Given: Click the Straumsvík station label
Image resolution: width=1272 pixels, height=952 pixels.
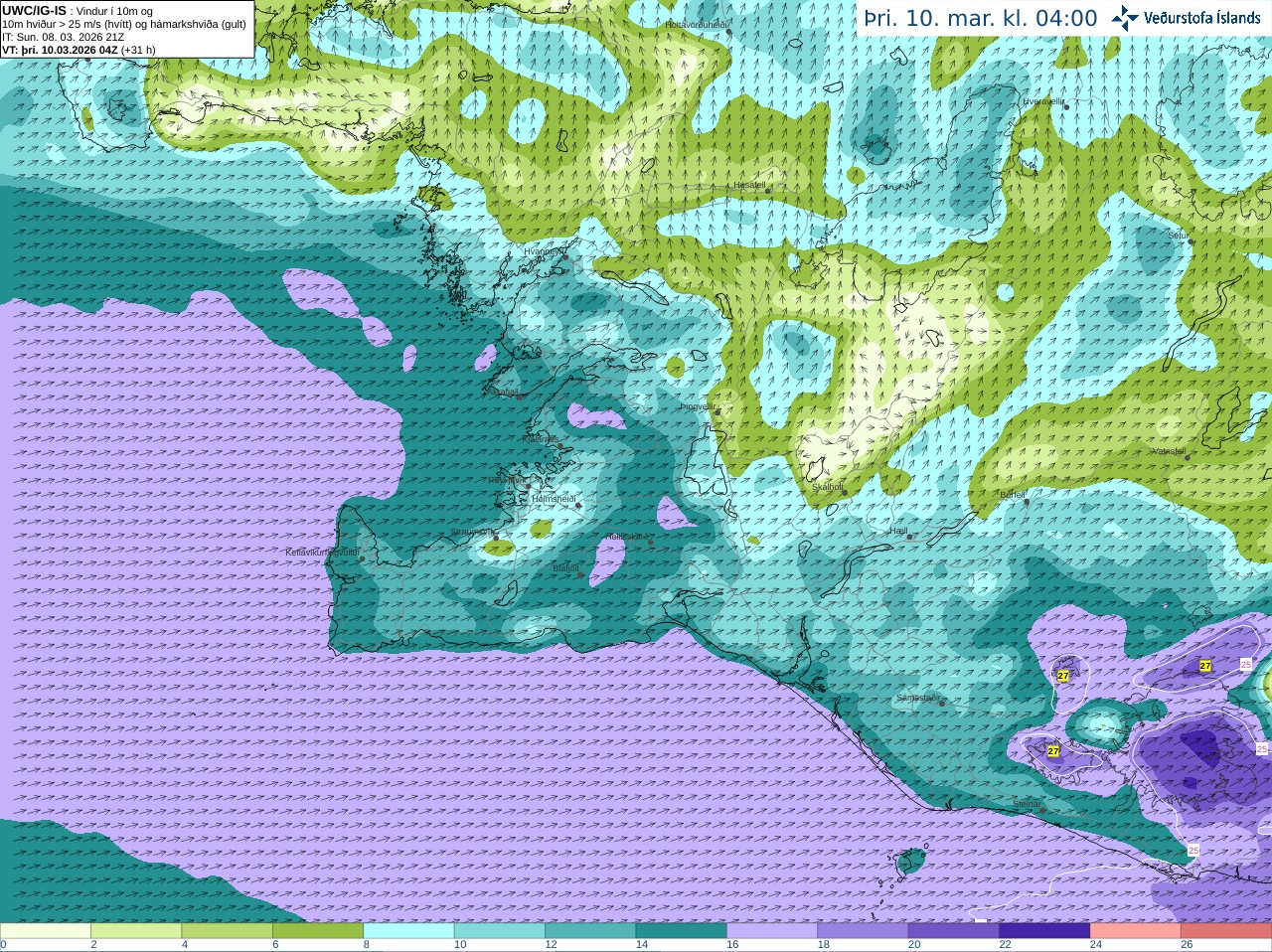Looking at the screenshot, I should [x=471, y=533].
